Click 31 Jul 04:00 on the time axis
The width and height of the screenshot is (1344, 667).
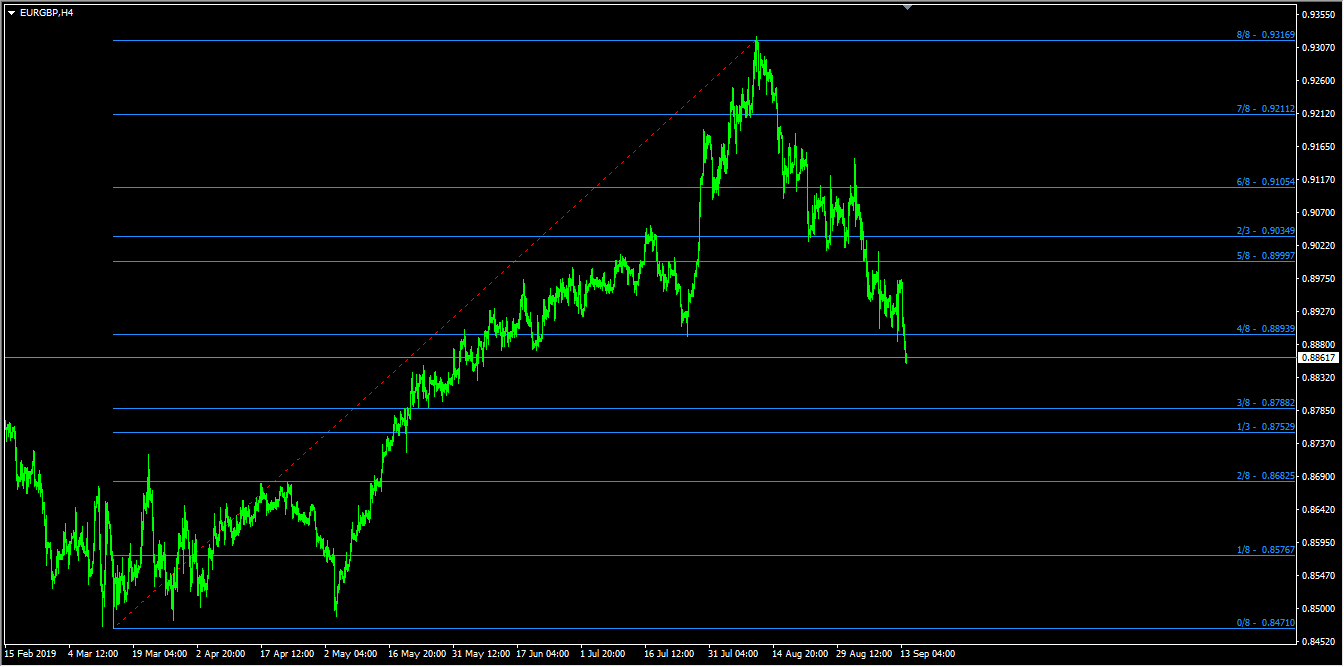(733, 654)
